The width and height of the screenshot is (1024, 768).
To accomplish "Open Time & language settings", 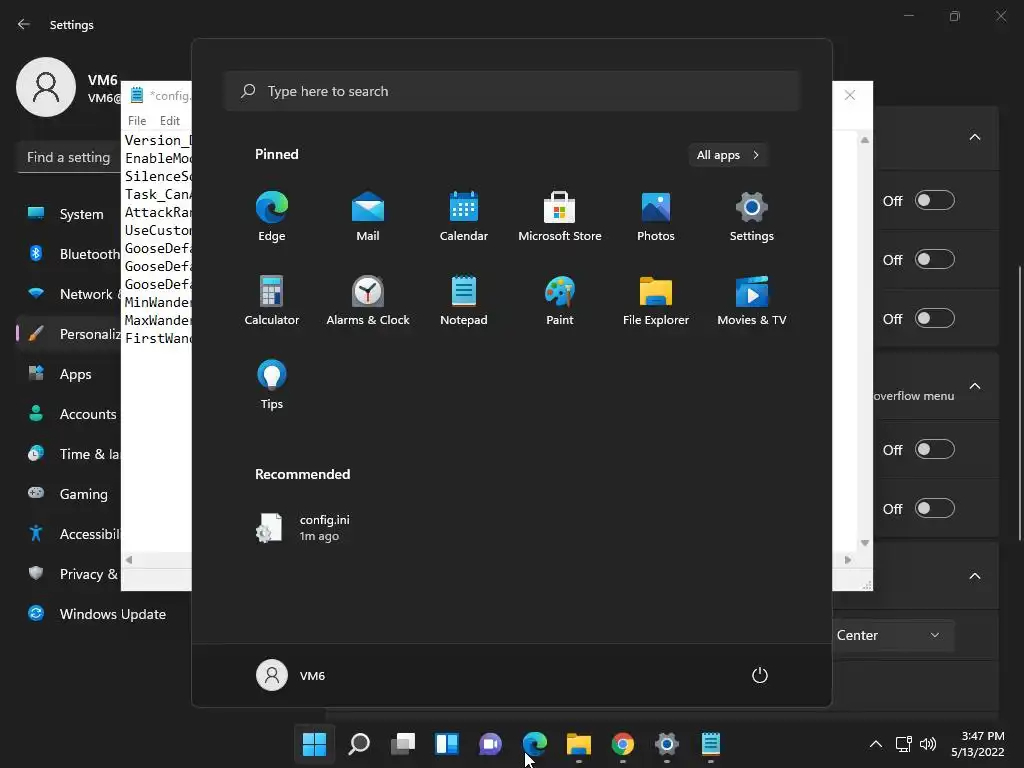I will coord(69,454).
